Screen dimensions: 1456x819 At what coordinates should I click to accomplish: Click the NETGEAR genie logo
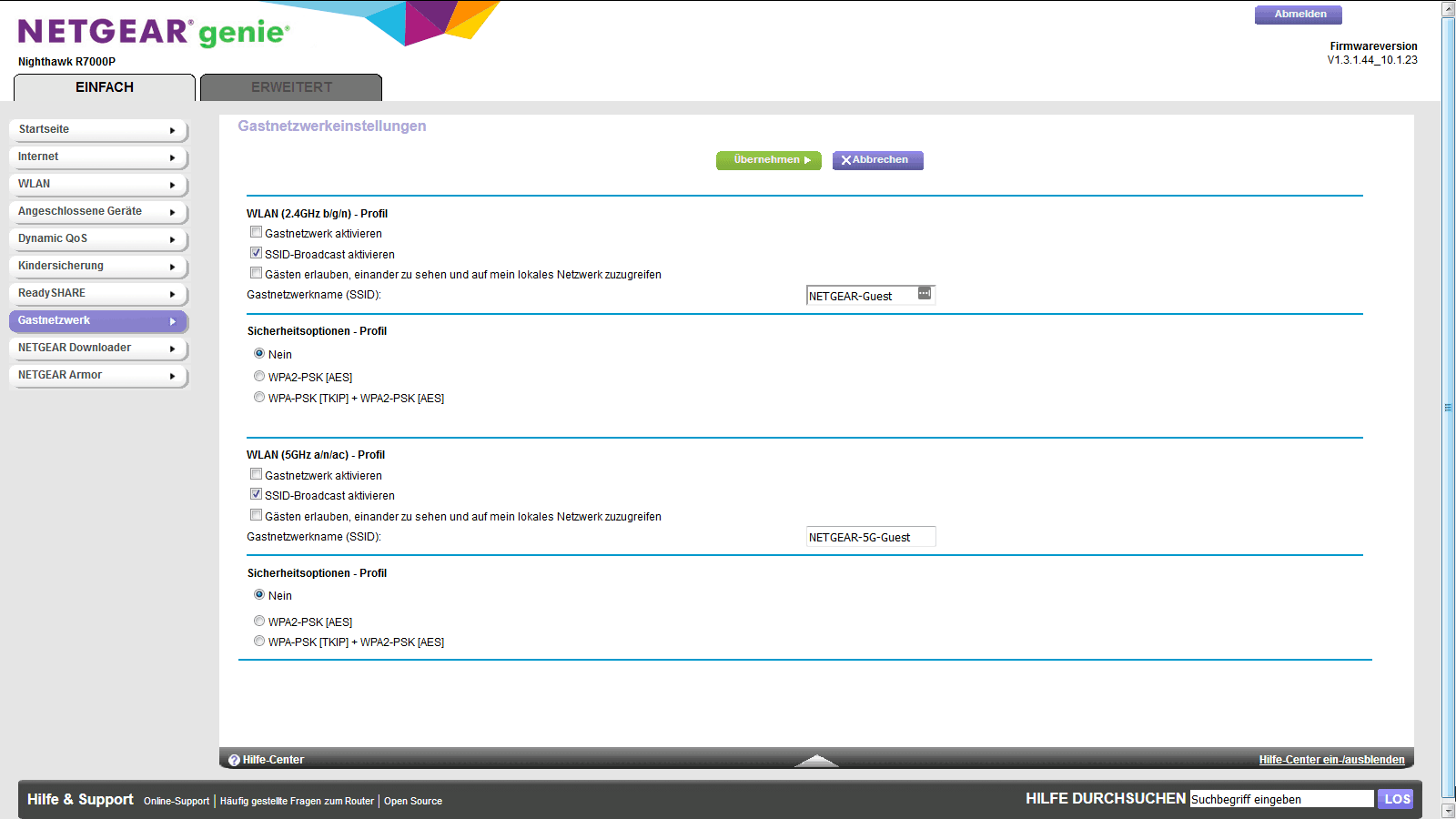pyautogui.click(x=154, y=32)
